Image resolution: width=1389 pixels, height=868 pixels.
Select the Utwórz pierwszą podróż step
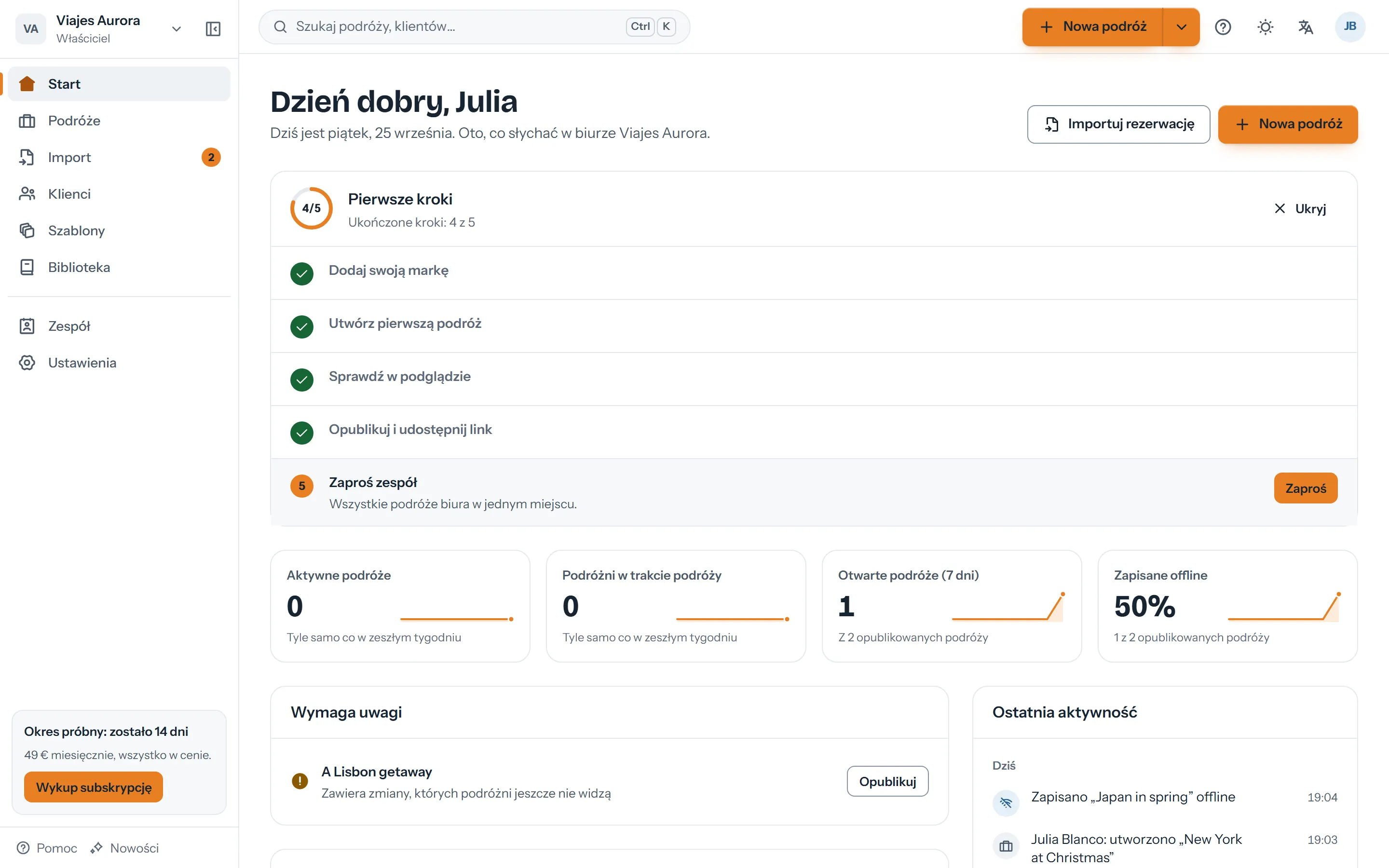click(814, 326)
